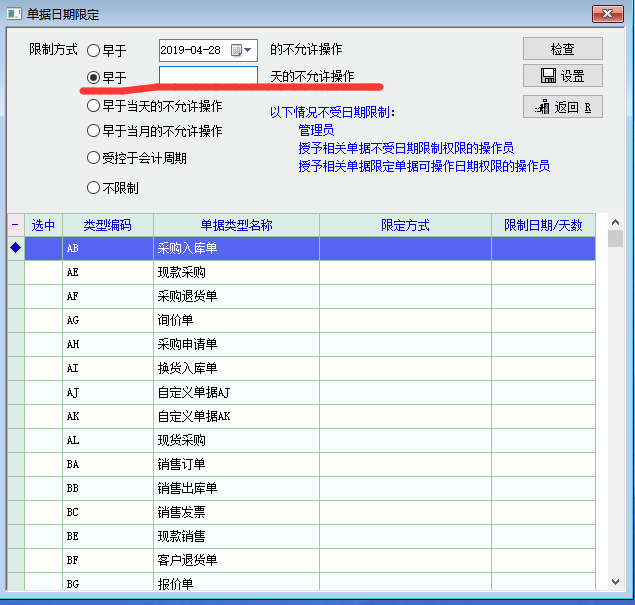635x605 pixels.
Task: Click the Return (返回 R) button
Action: 562,106
